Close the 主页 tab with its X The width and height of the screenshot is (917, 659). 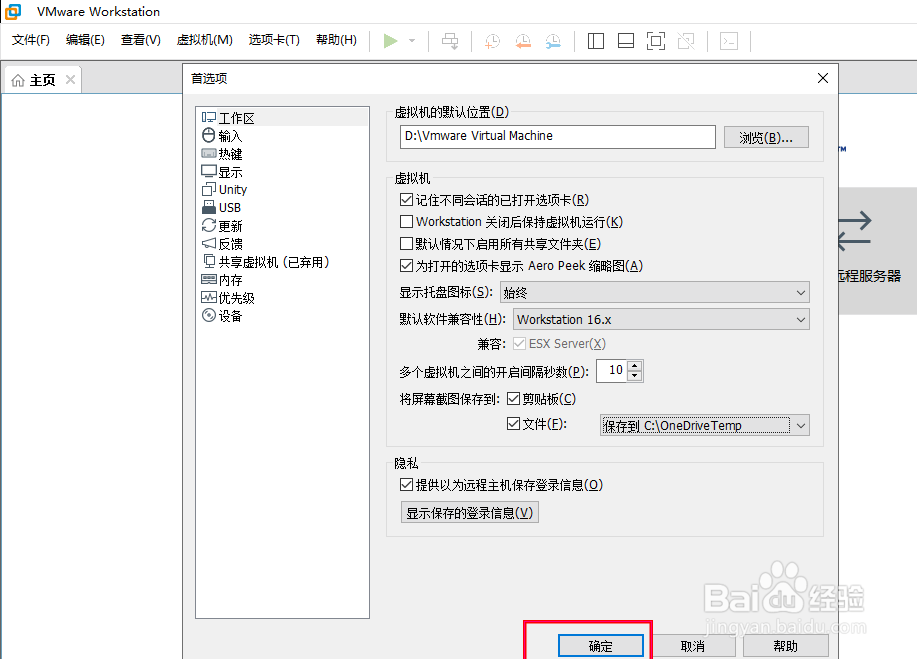70,79
